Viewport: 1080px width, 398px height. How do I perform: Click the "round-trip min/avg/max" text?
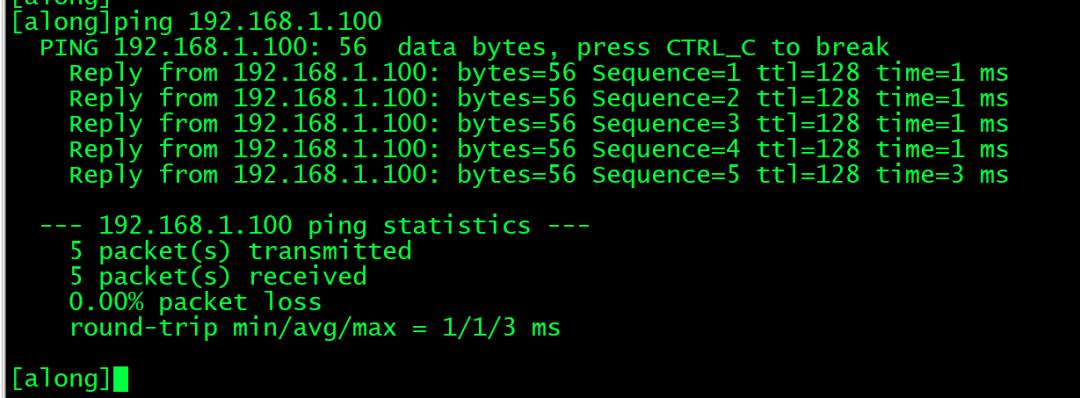click(233, 327)
